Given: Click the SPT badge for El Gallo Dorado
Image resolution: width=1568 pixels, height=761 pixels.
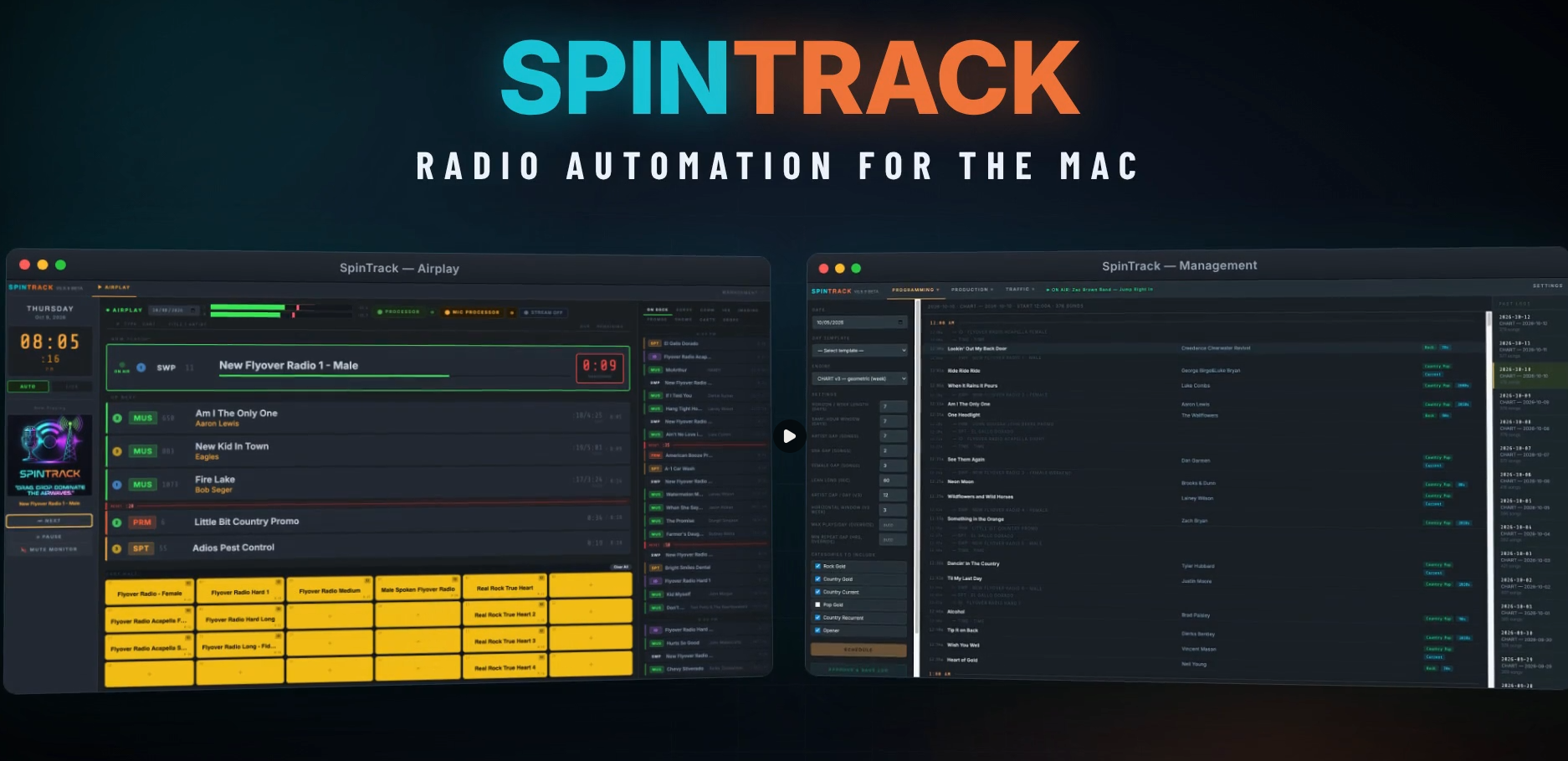Looking at the screenshot, I should pyautogui.click(x=655, y=343).
